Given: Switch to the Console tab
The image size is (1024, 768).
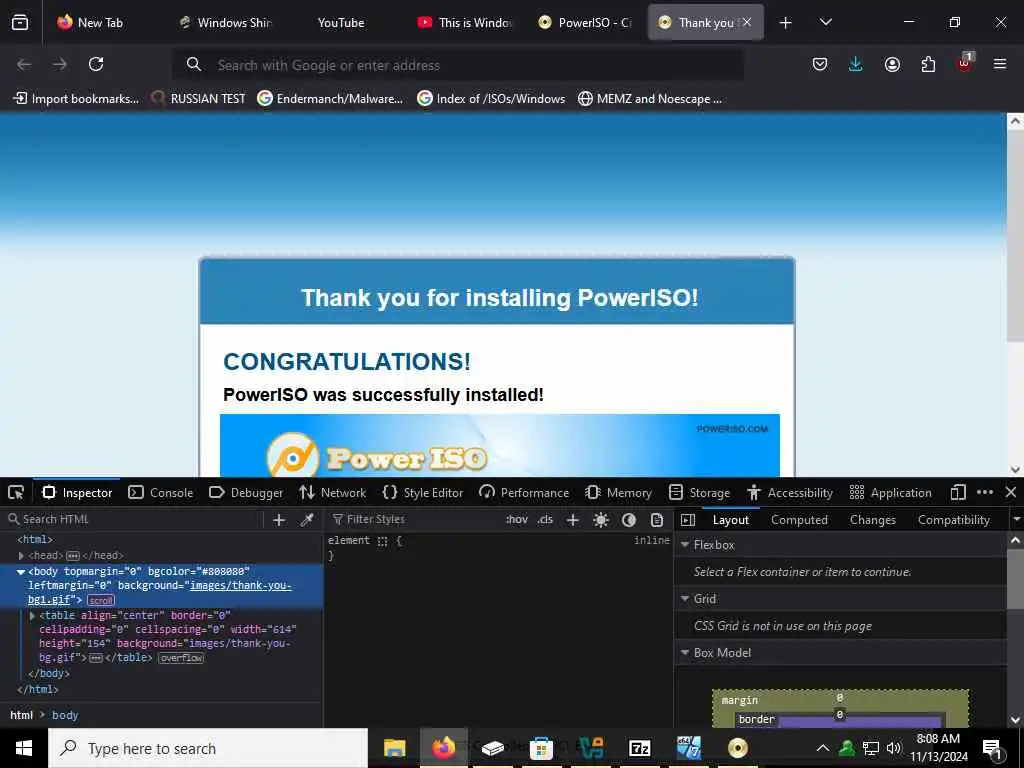Looking at the screenshot, I should [161, 492].
